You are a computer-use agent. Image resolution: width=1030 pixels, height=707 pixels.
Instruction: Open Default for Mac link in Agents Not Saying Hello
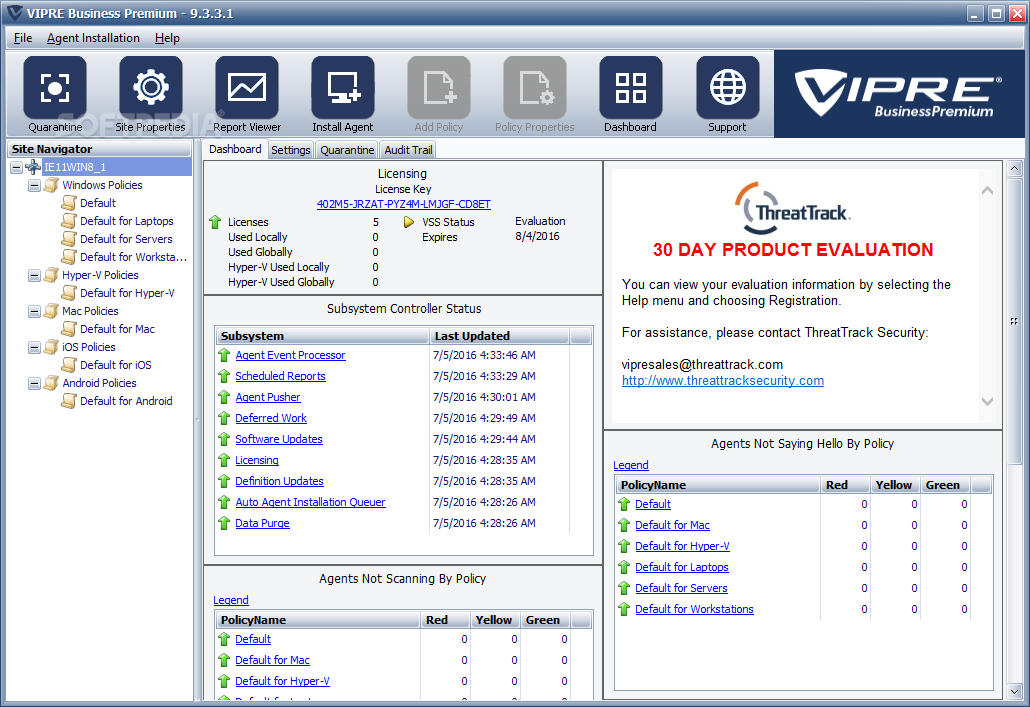pyautogui.click(x=672, y=525)
